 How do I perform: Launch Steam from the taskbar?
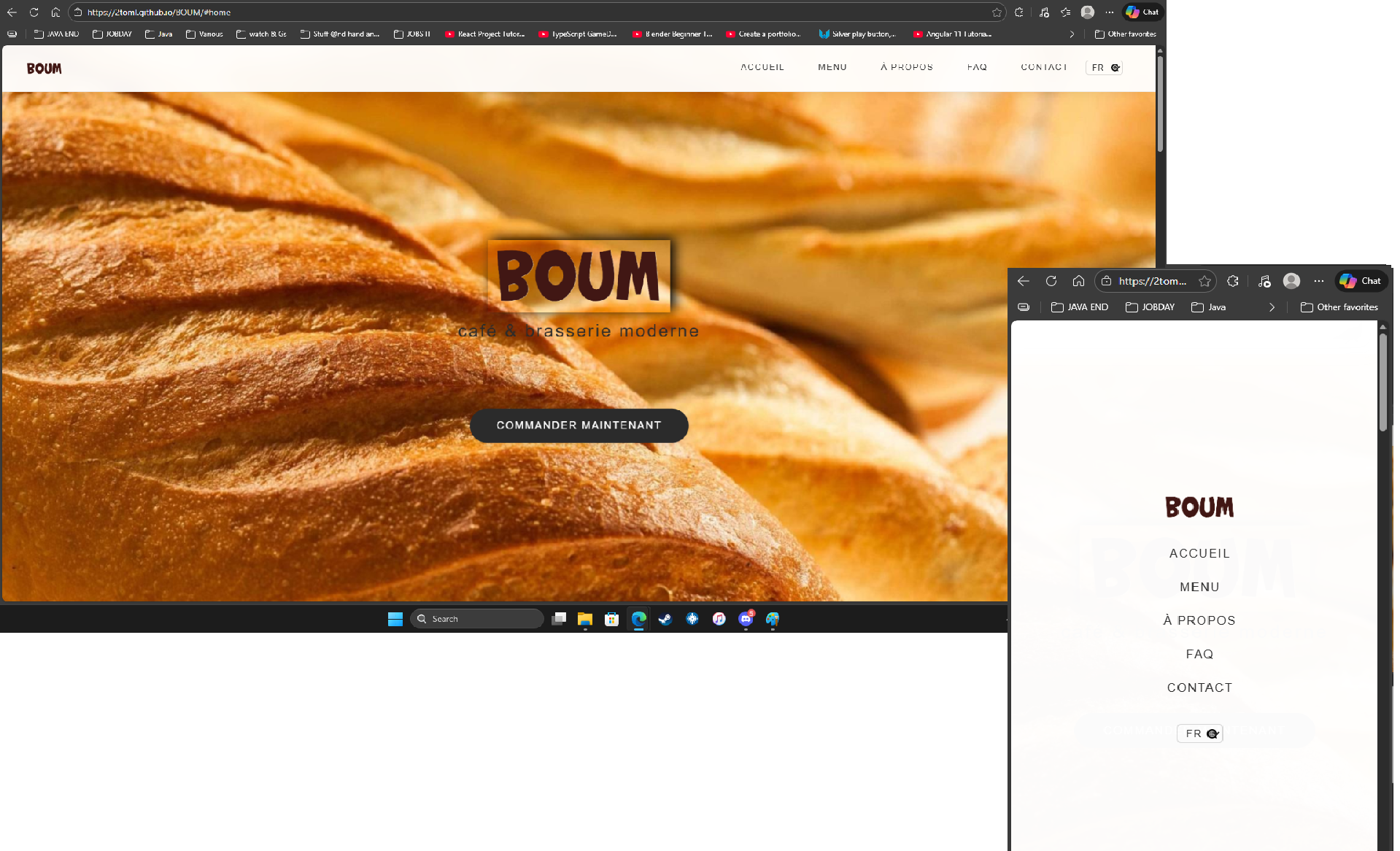point(665,618)
